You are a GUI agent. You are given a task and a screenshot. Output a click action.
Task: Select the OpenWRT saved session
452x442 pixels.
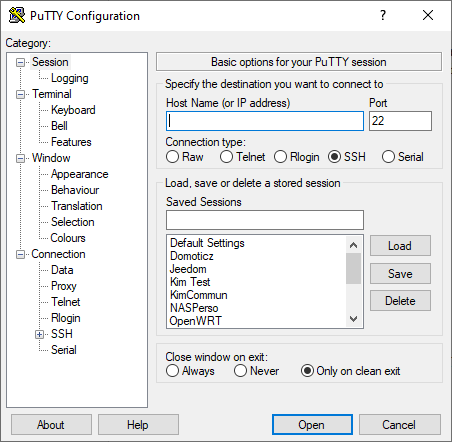(x=195, y=321)
